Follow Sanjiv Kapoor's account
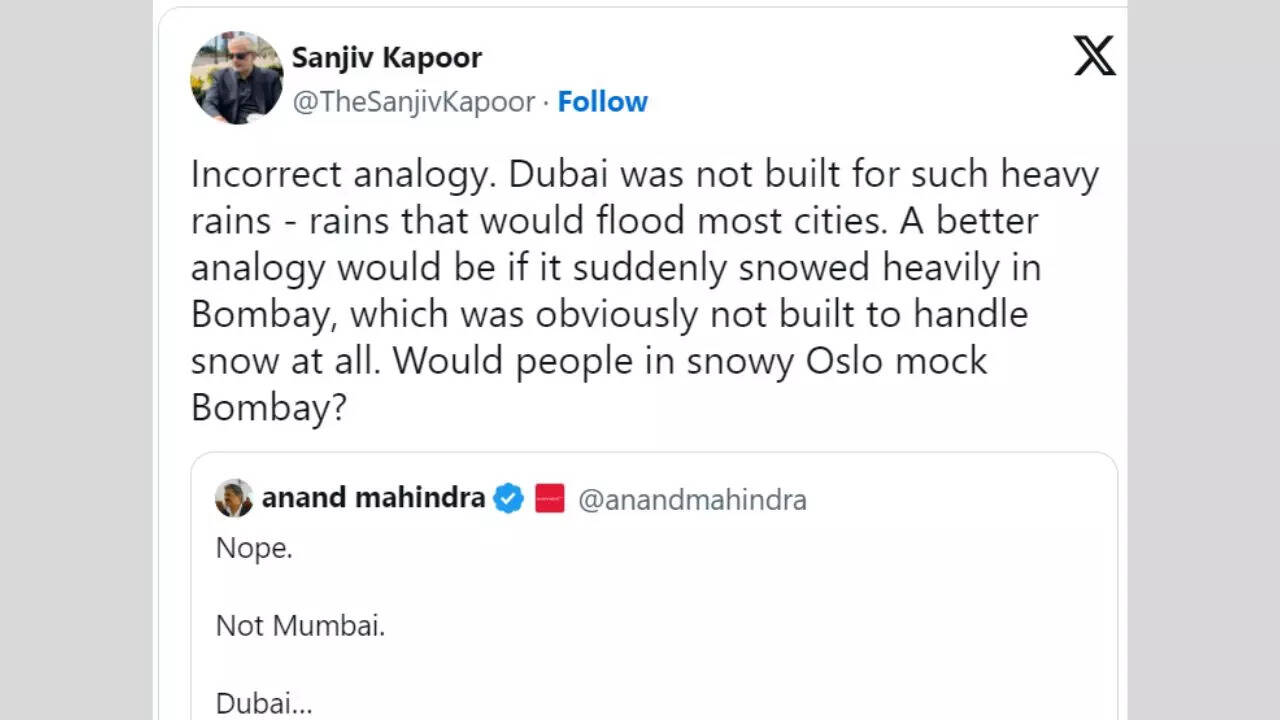This screenshot has height=720, width=1280. [602, 102]
